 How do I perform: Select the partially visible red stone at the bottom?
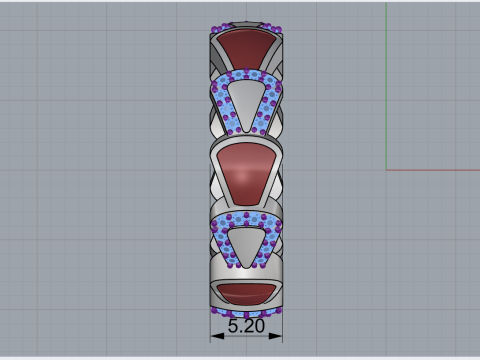coord(246,294)
